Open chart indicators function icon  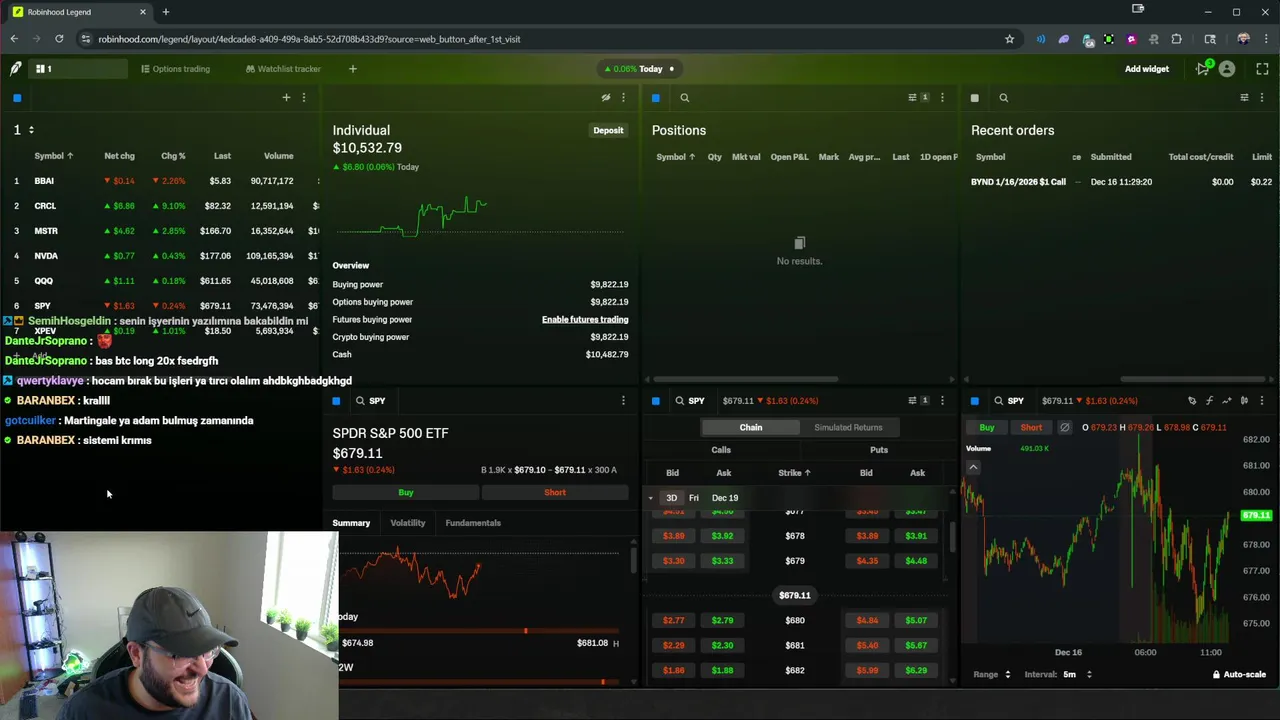[1209, 401]
